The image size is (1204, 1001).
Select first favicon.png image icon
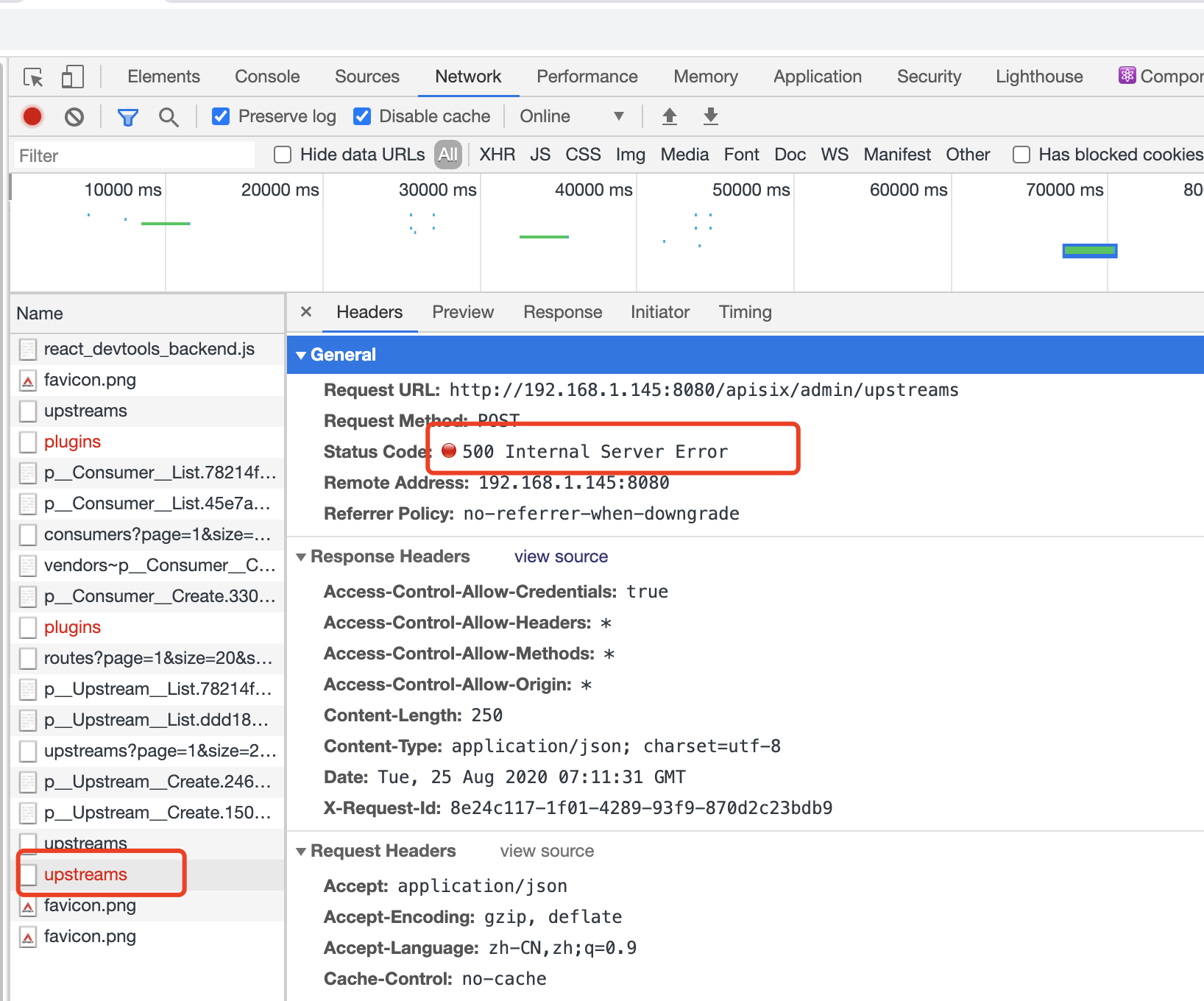pyautogui.click(x=28, y=381)
